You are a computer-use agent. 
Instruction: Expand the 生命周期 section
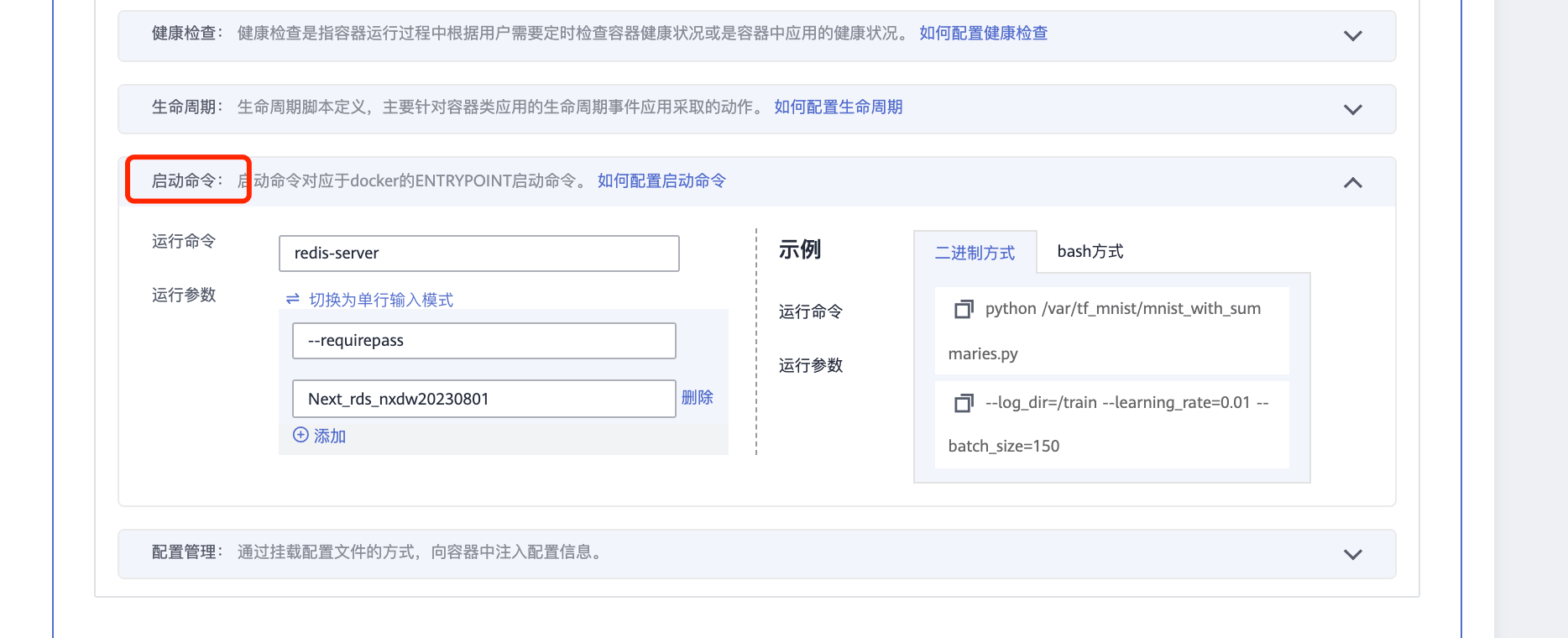[1352, 109]
